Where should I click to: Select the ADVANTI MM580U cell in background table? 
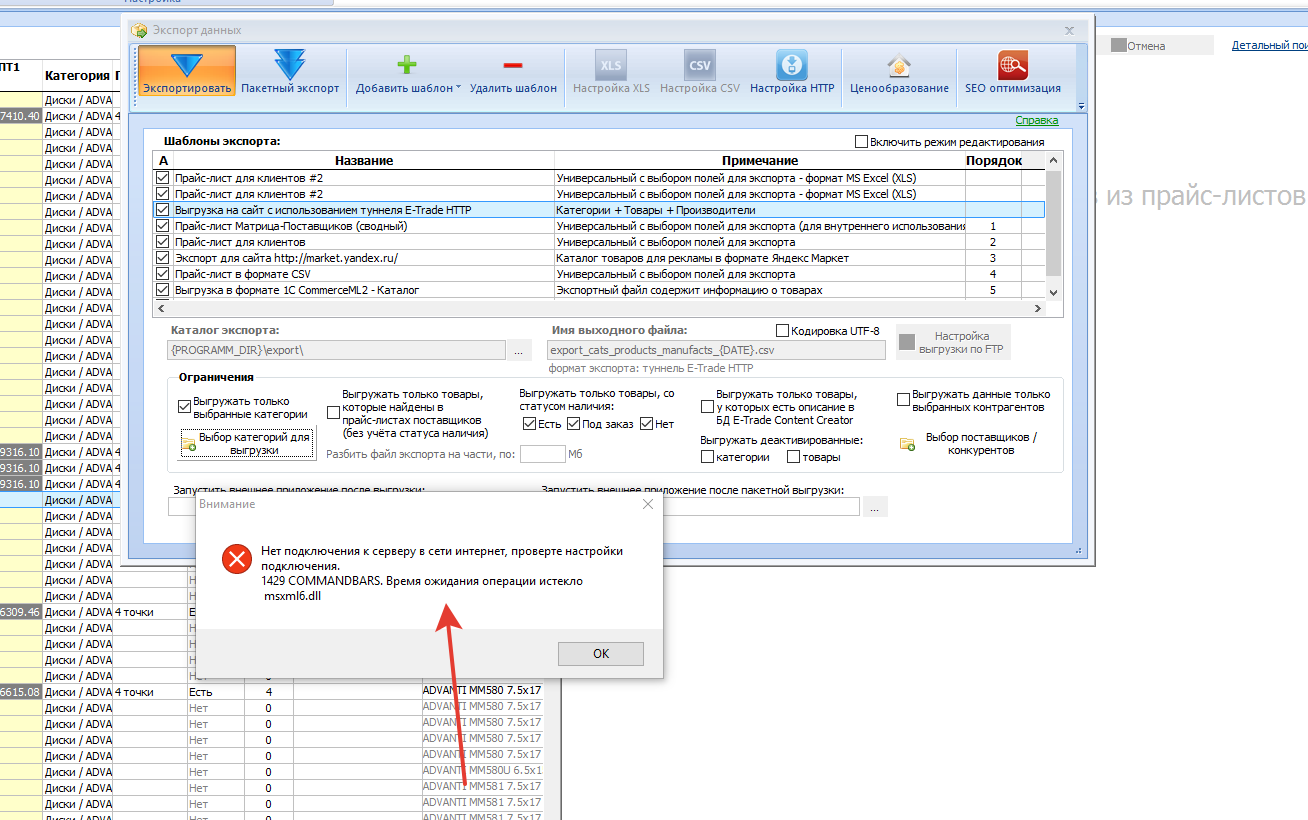pos(483,771)
